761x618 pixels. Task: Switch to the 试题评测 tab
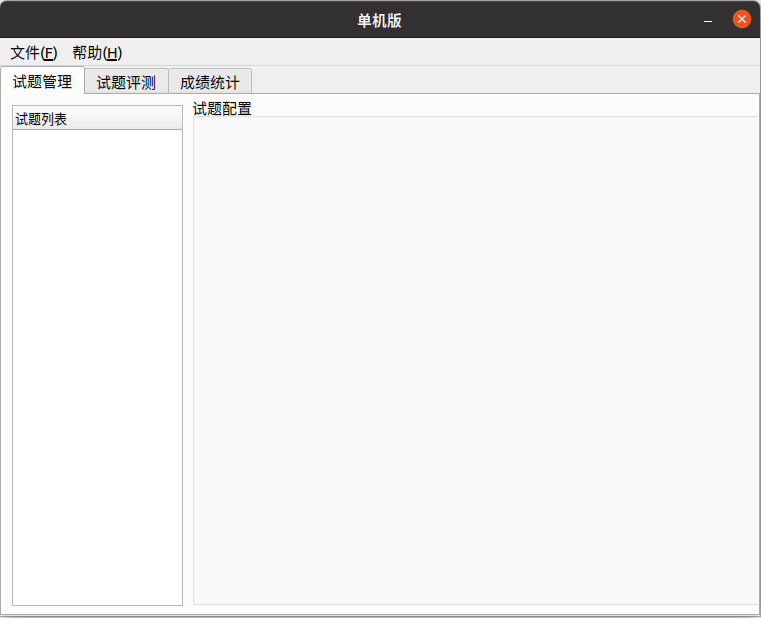[126, 82]
